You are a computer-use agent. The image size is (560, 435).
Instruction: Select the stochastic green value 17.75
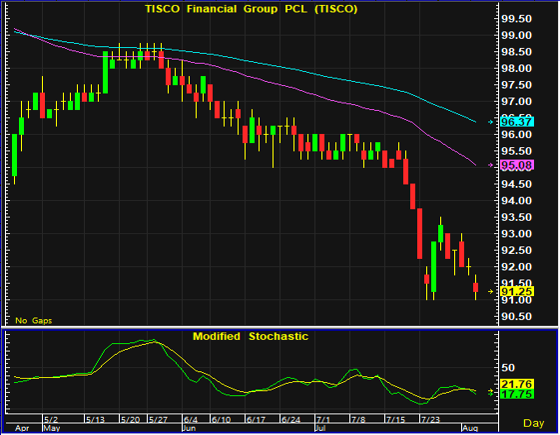517,394
